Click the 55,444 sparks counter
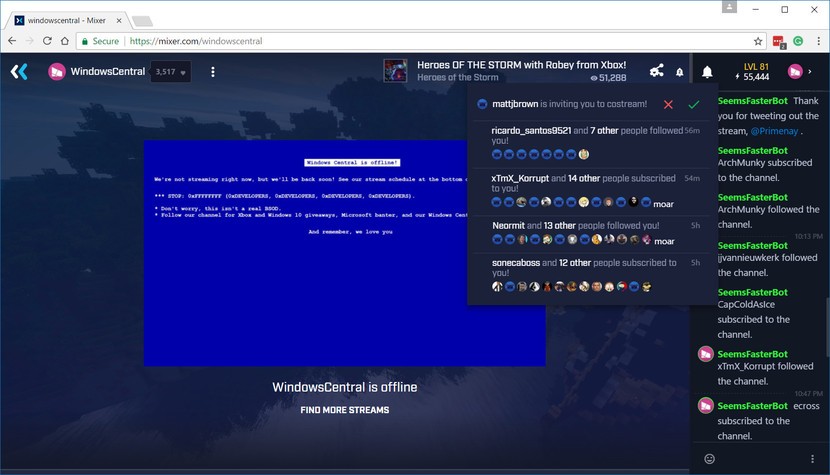 752,77
